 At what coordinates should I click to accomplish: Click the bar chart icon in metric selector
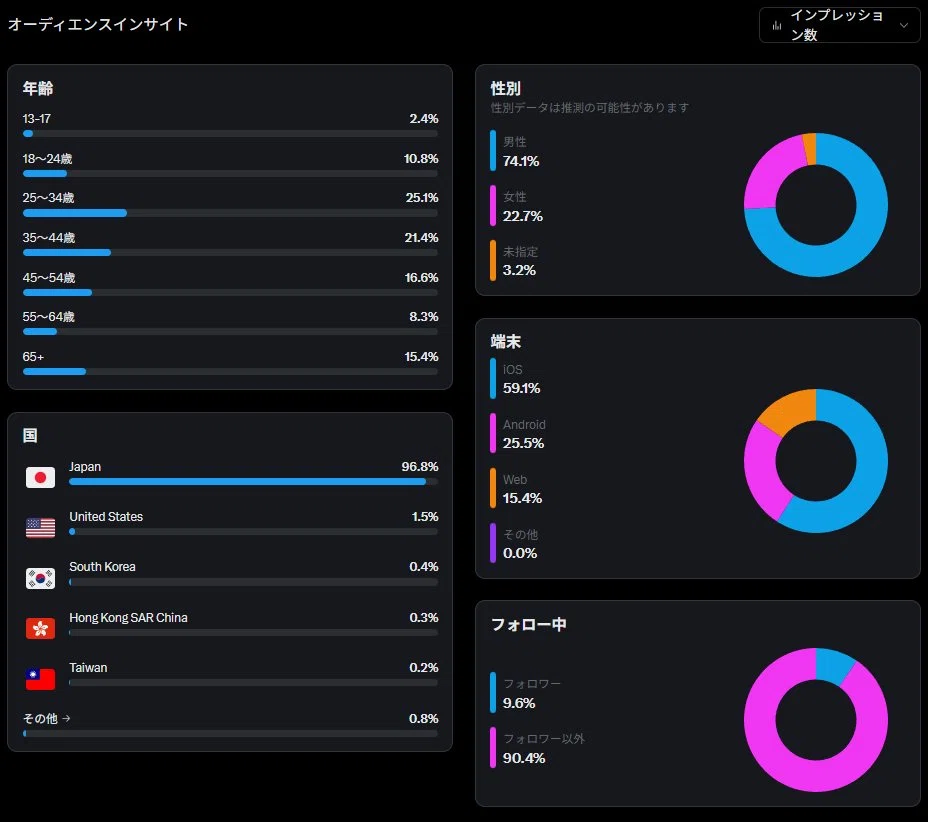click(x=776, y=25)
